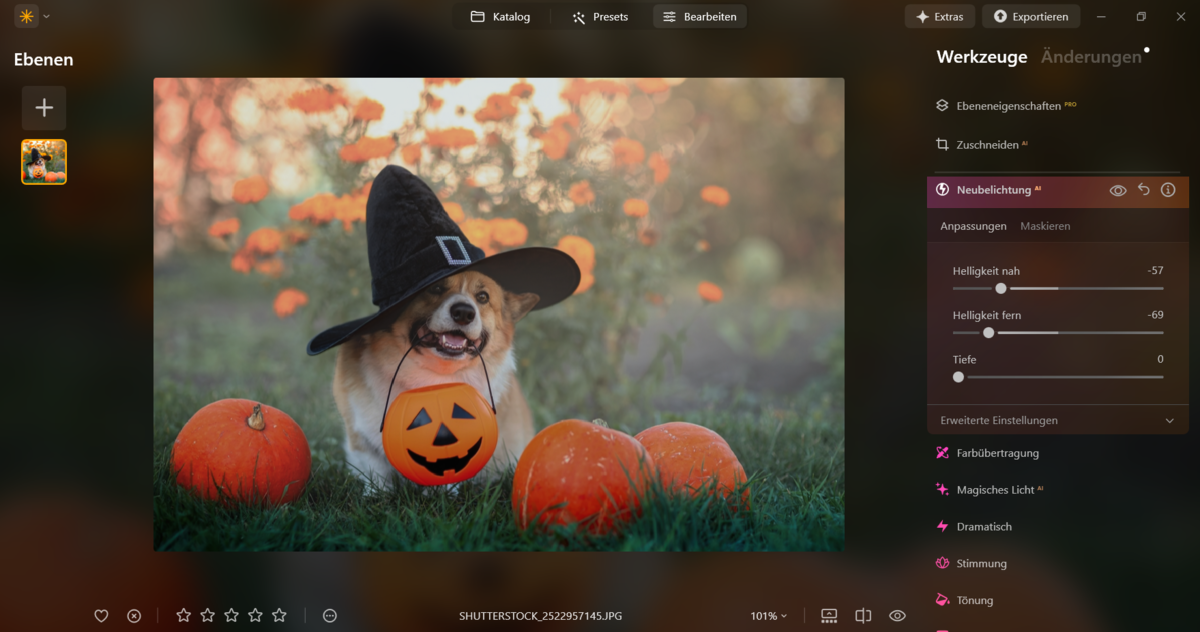Click the before/after comparison icon
1200x632 pixels.
(862, 616)
